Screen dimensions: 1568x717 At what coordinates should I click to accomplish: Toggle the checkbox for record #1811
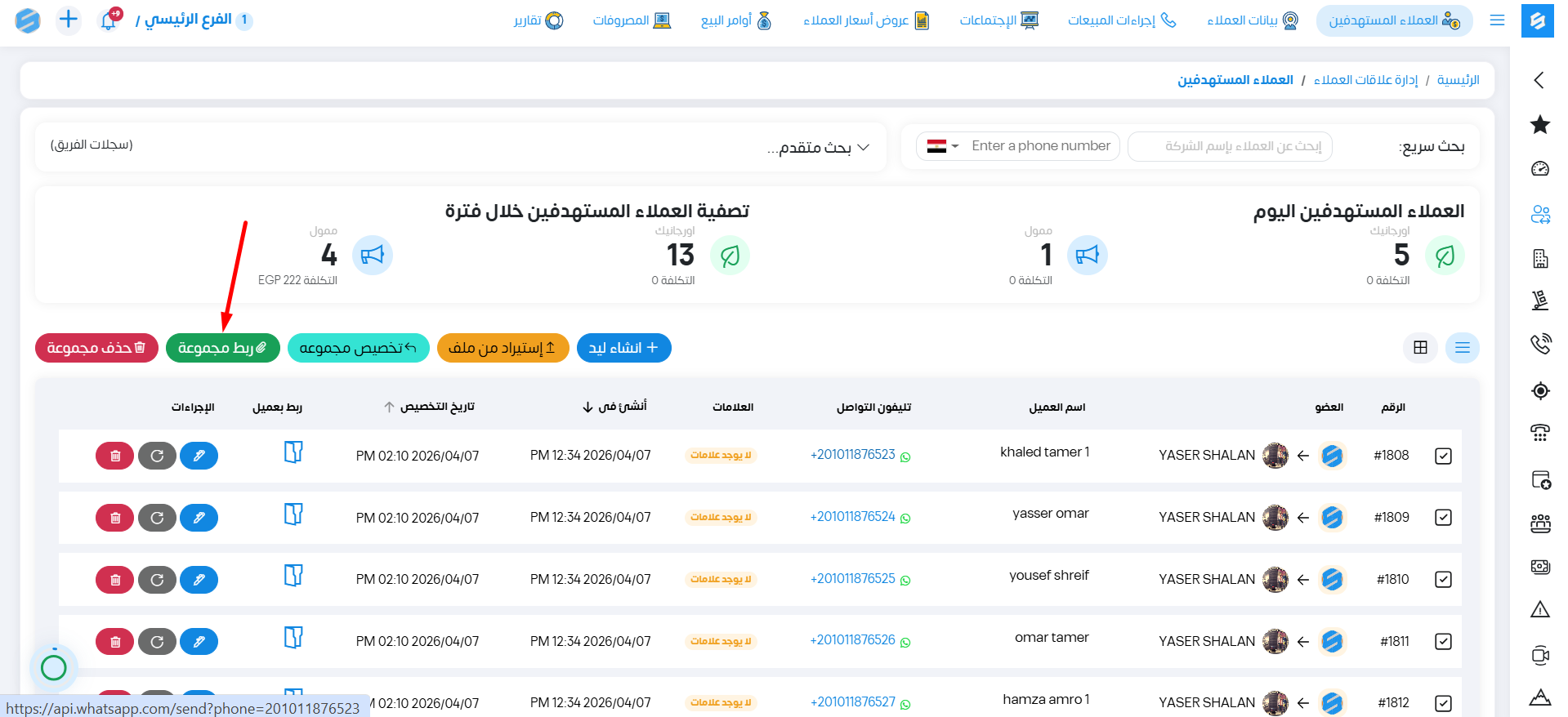click(x=1443, y=642)
